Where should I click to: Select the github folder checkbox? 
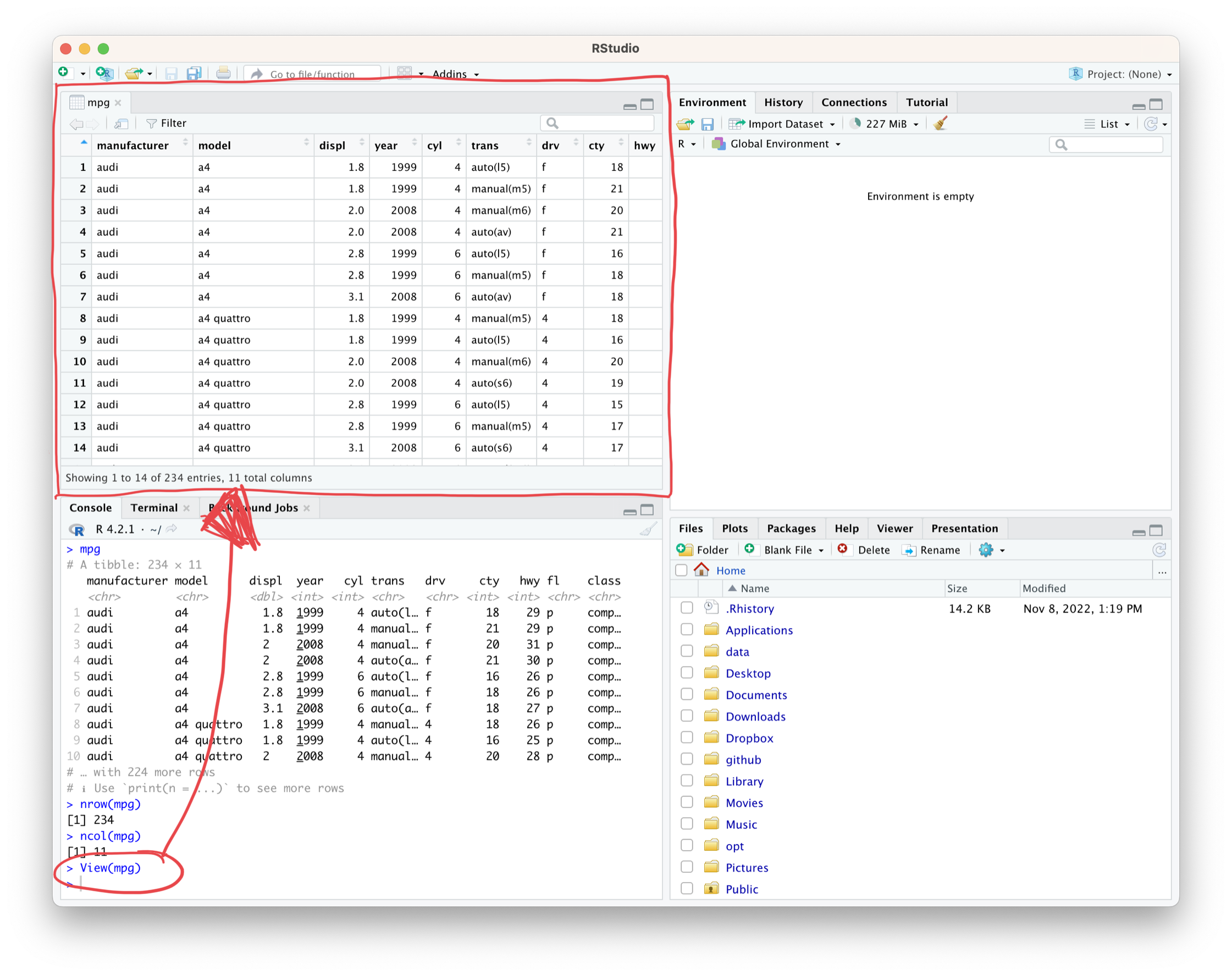pyautogui.click(x=686, y=759)
